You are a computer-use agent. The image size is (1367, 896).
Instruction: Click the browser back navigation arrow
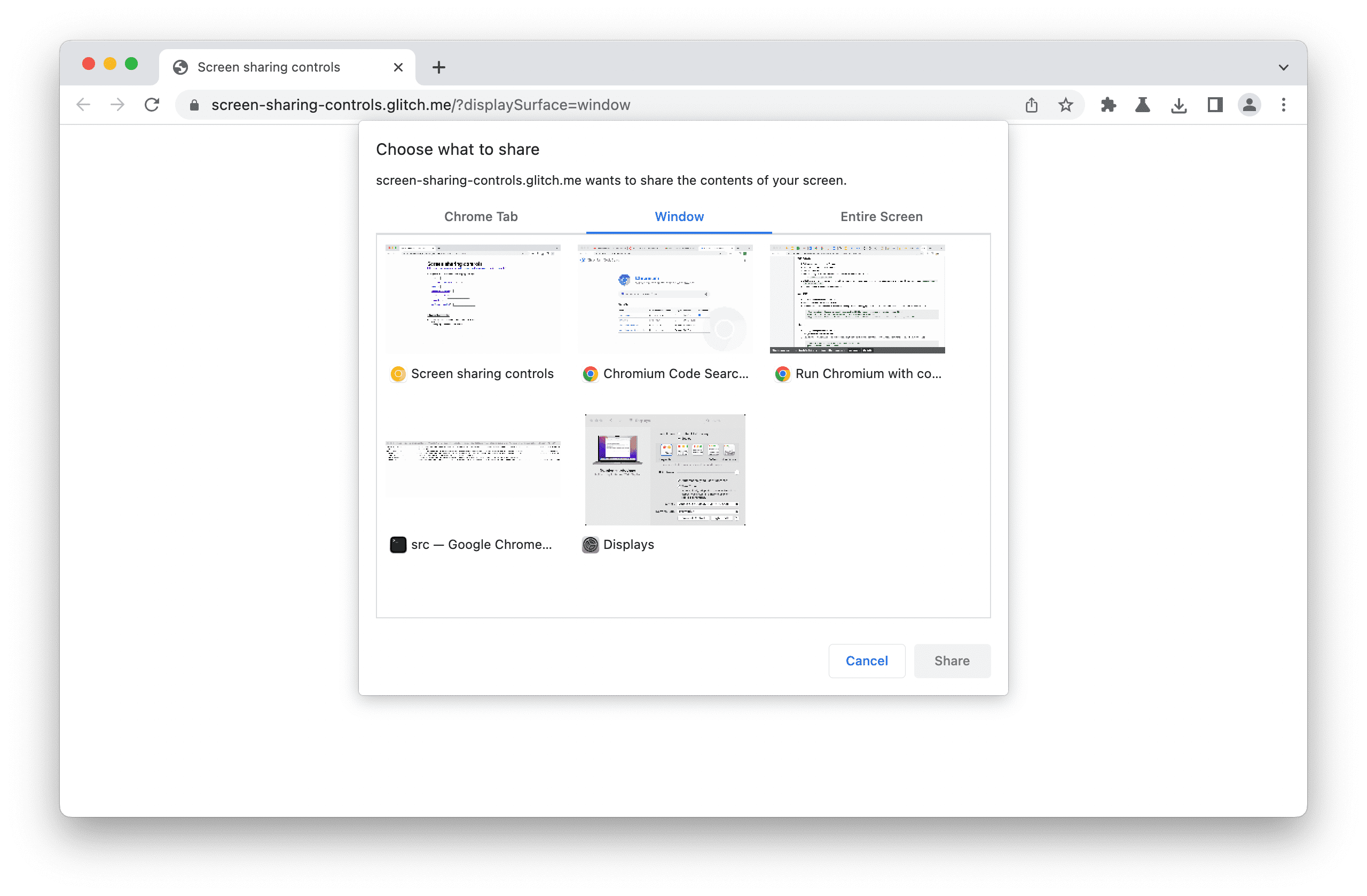pyautogui.click(x=82, y=104)
